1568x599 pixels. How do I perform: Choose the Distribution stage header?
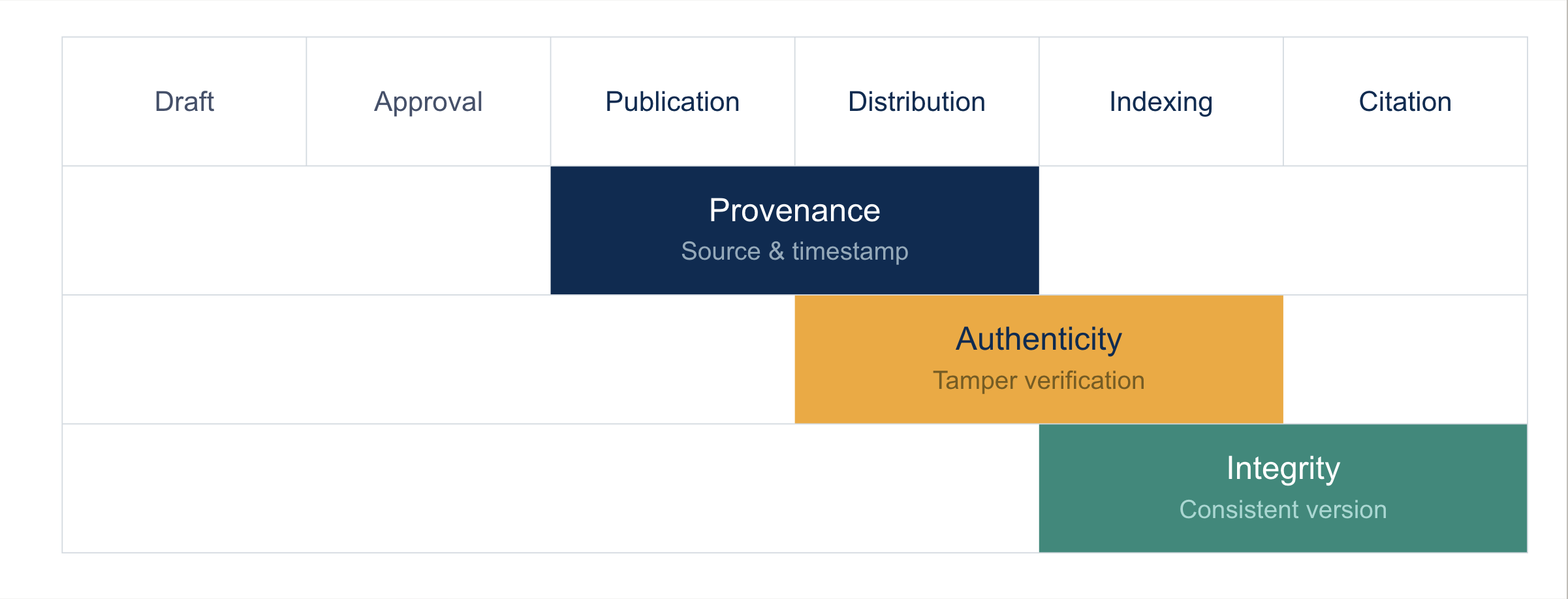917,102
